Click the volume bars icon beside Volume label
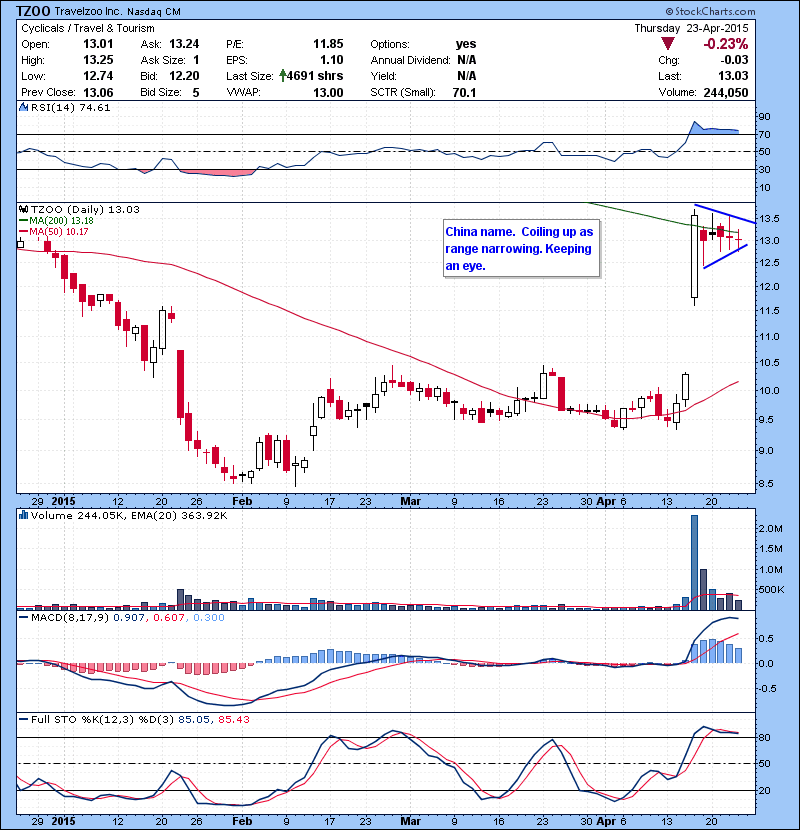Viewport: 800px width, 830px height. coord(23,515)
